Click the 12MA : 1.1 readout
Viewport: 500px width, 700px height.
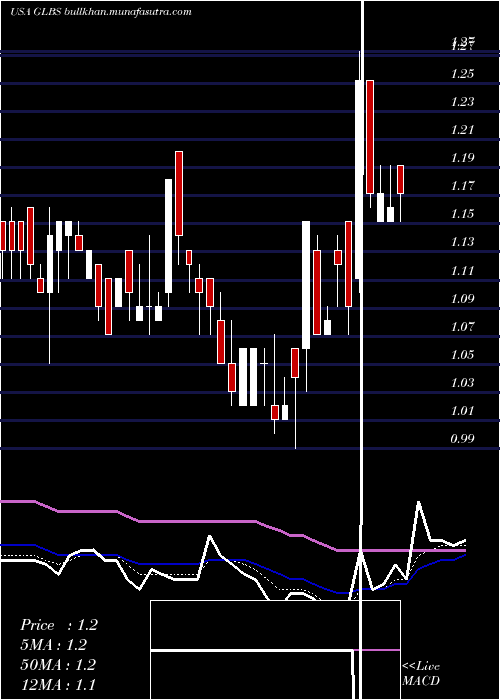click(x=58, y=684)
